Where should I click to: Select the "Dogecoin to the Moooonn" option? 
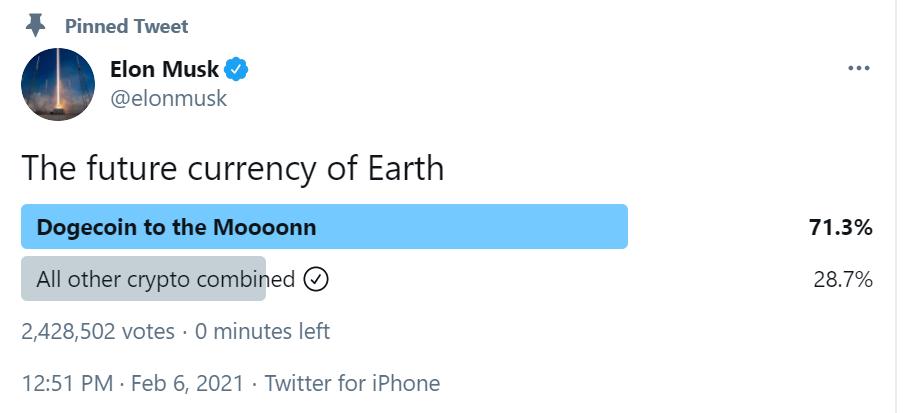(176, 227)
